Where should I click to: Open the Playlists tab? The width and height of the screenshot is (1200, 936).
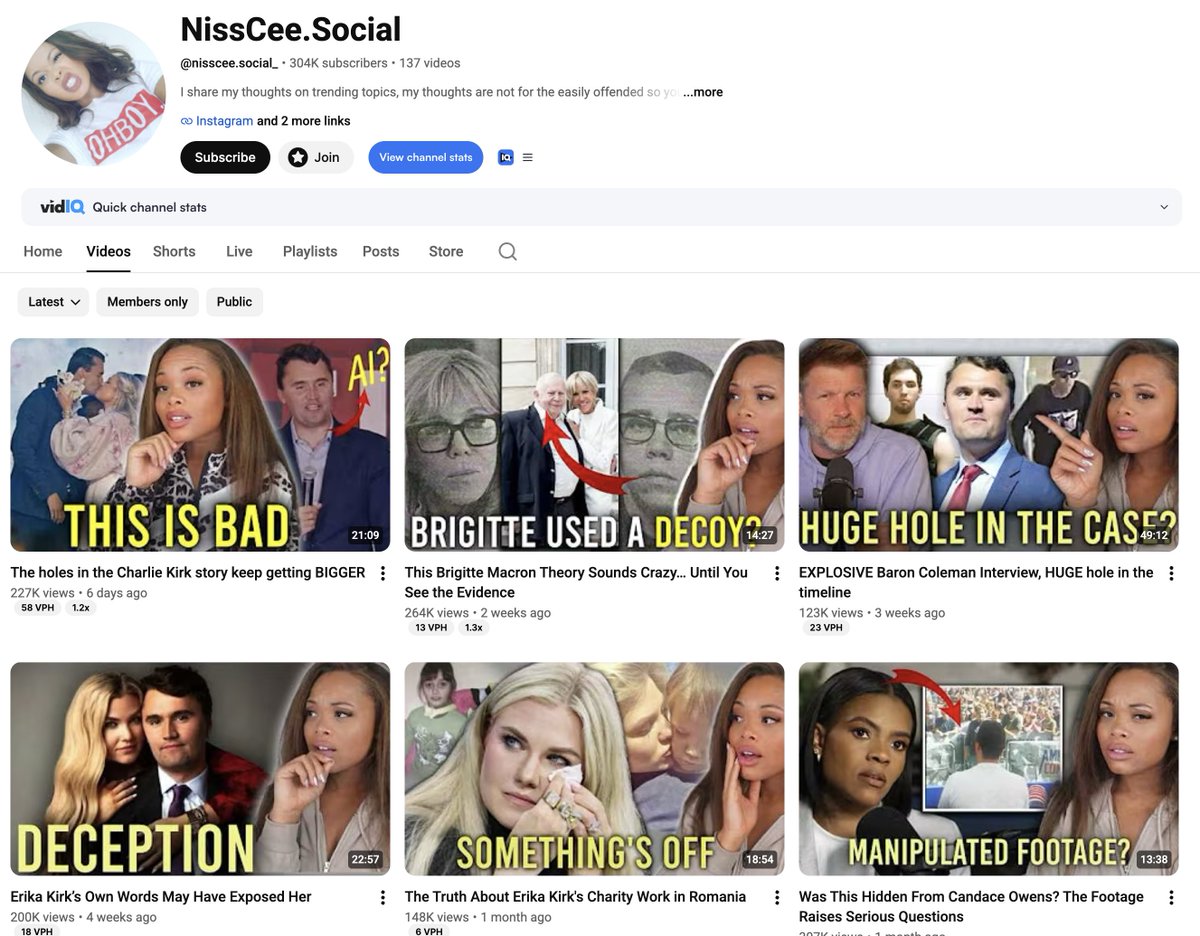(310, 251)
